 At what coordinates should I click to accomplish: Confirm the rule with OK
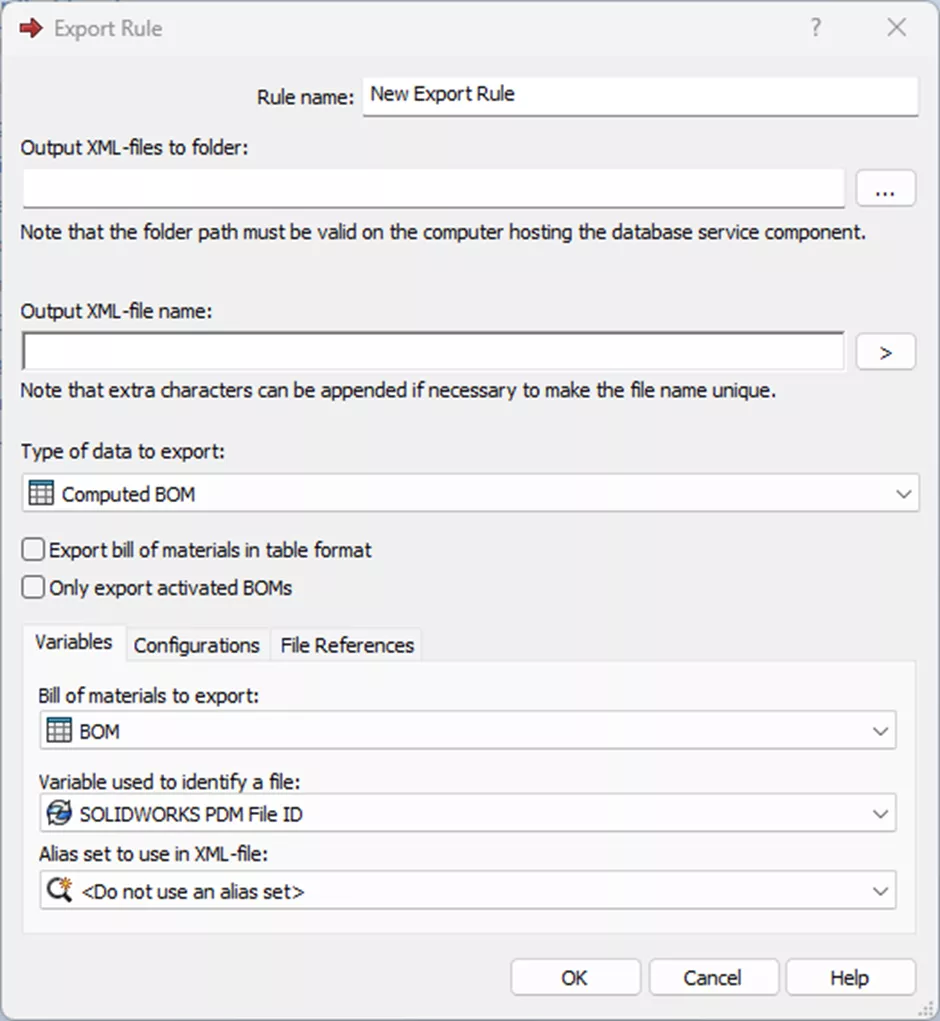(x=575, y=977)
